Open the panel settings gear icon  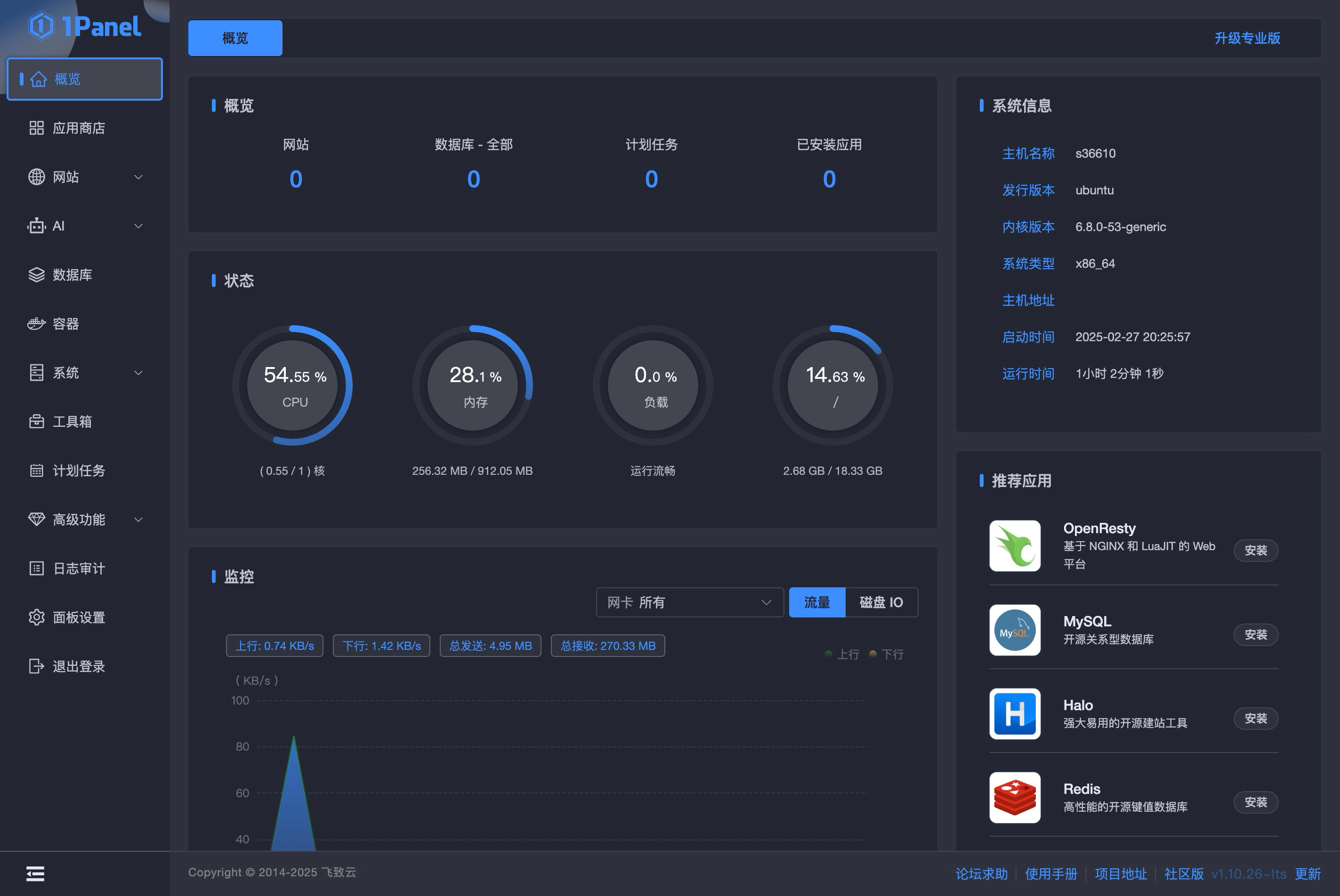pyautogui.click(x=37, y=617)
